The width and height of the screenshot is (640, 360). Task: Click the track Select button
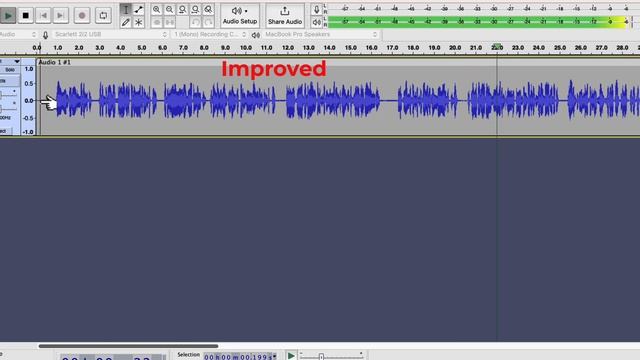point(5,131)
